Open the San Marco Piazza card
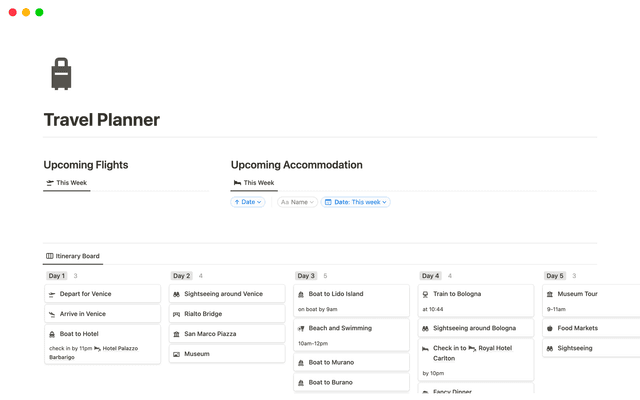Viewport: 640px width, 400px height. coord(210,334)
